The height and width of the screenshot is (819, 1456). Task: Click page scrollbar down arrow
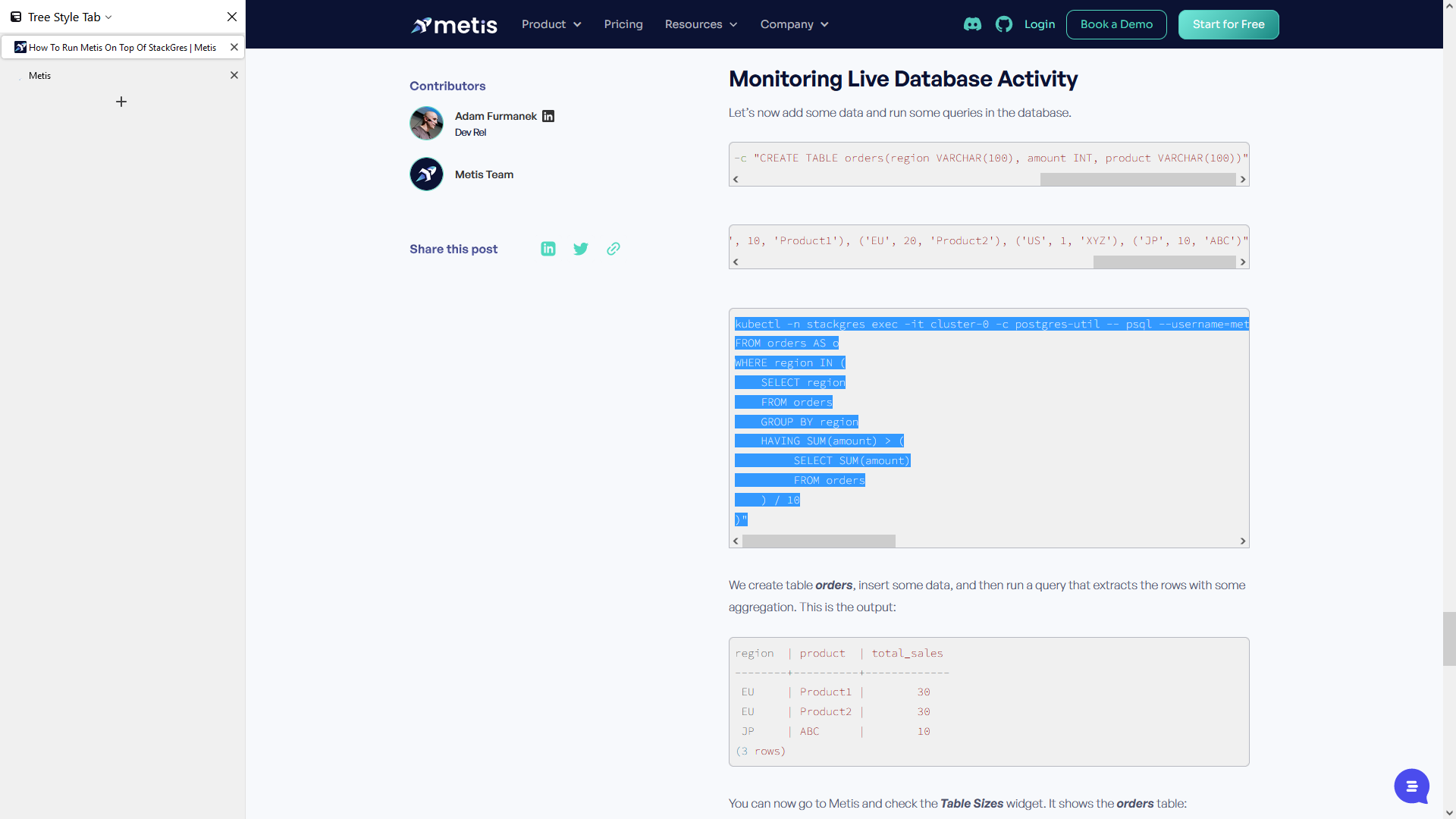pyautogui.click(x=1449, y=813)
